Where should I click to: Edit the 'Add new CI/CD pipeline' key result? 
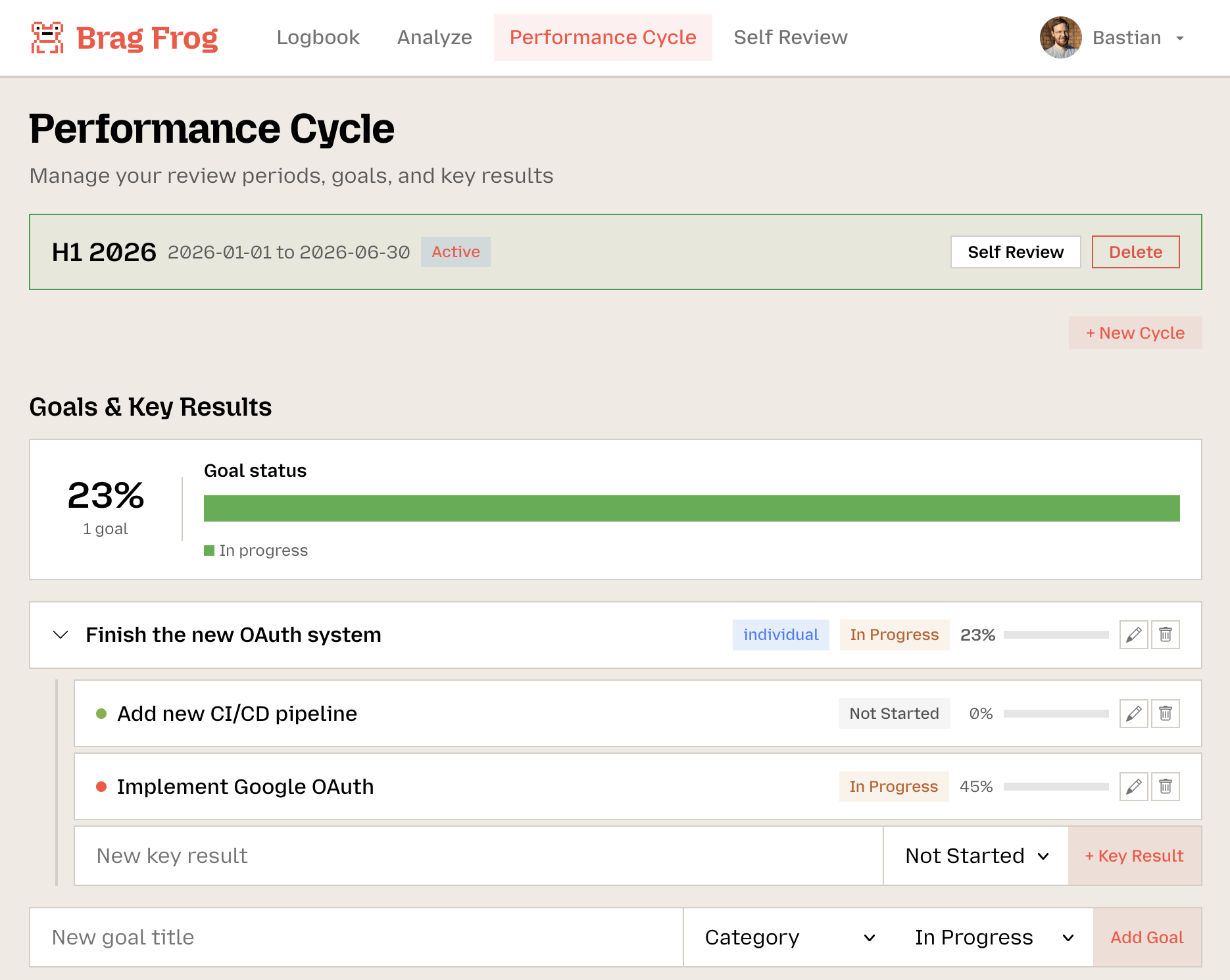coord(1133,713)
